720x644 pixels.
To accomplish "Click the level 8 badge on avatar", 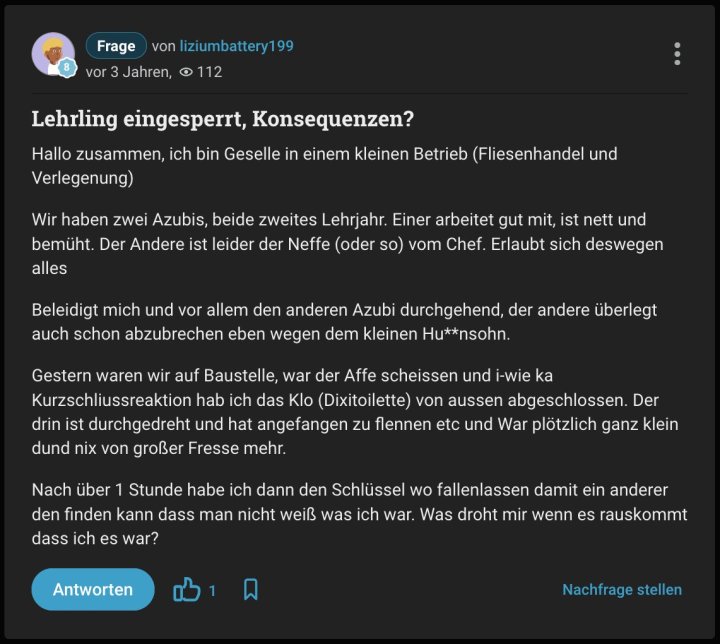I will (x=67, y=68).
